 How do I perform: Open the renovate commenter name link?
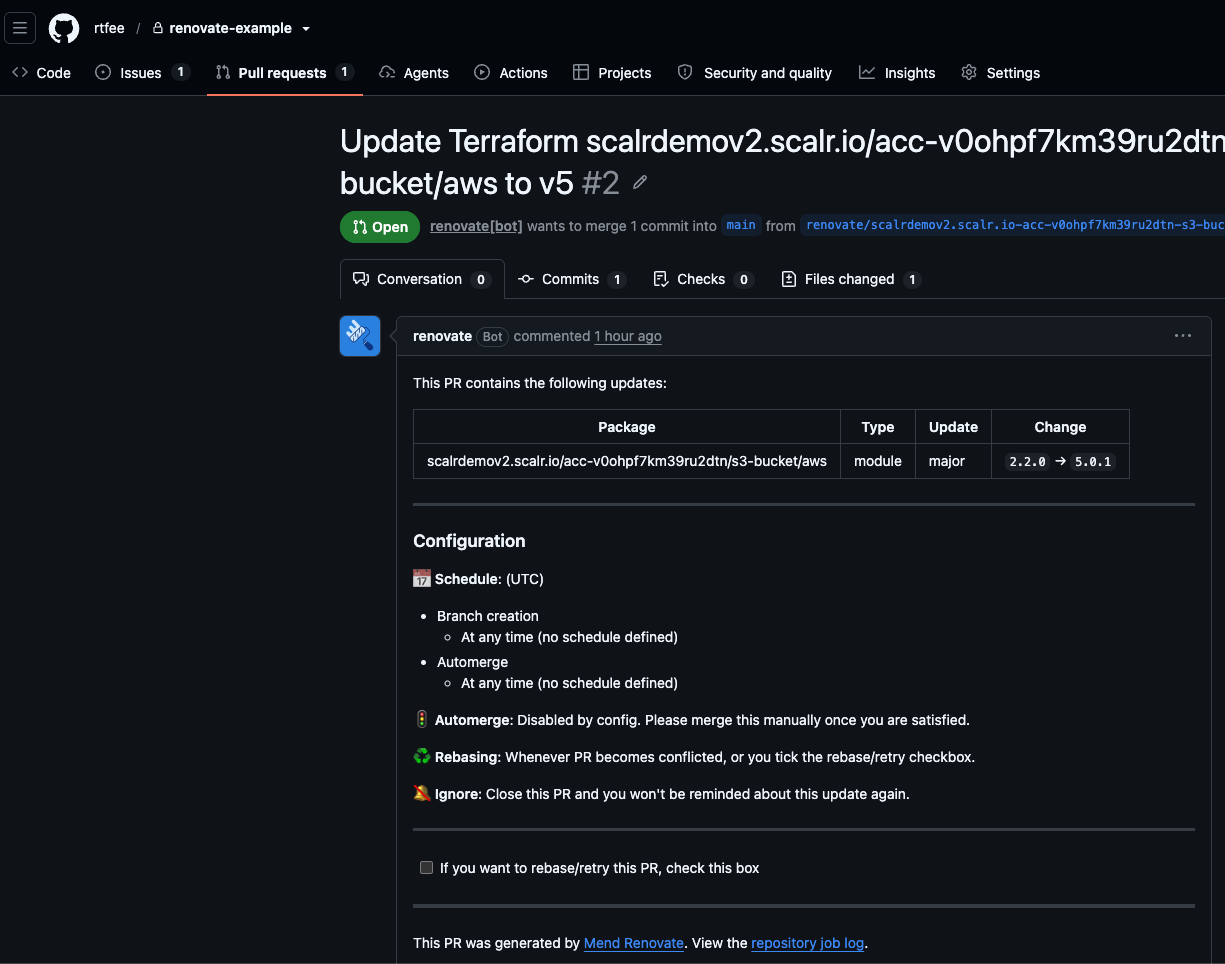click(442, 336)
